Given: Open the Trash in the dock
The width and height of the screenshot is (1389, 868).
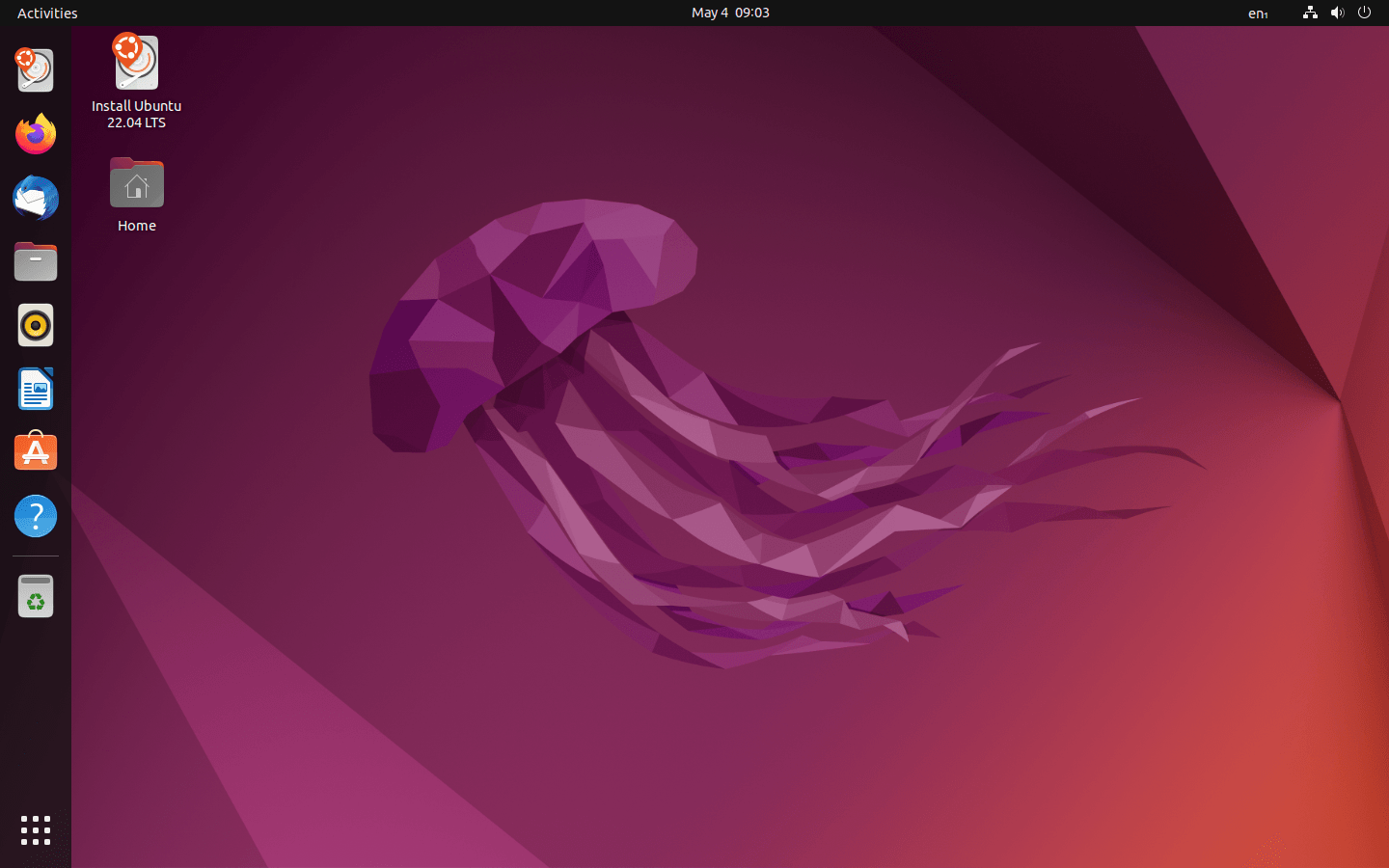Looking at the screenshot, I should coord(36,596).
